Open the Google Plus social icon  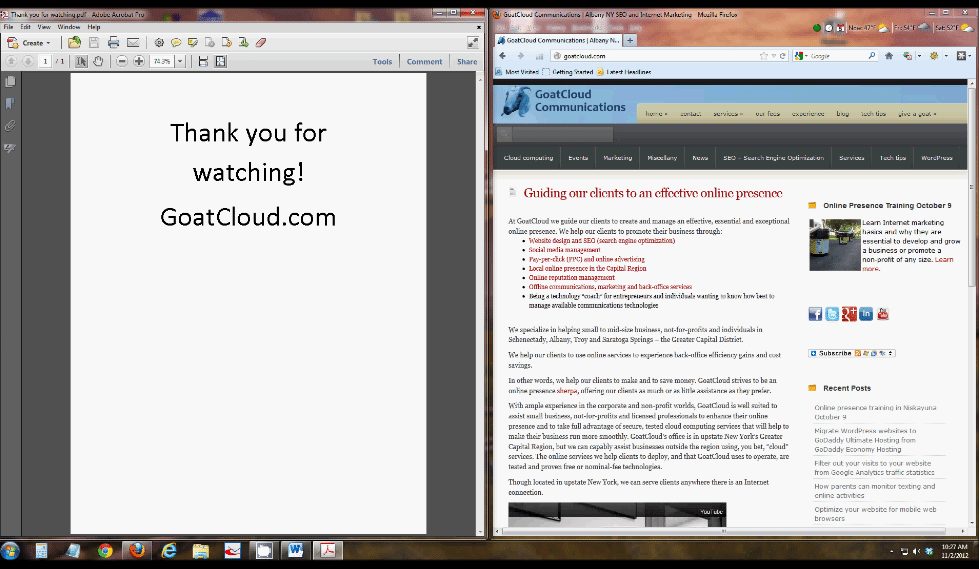pos(849,314)
